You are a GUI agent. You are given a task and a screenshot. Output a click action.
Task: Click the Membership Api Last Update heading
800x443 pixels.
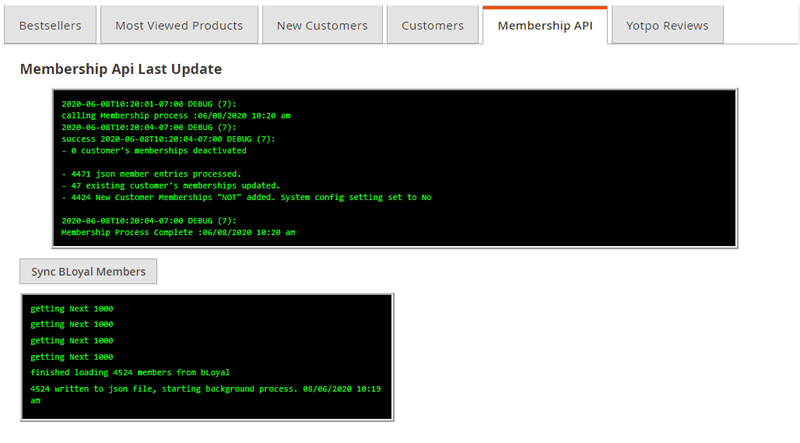click(121, 69)
